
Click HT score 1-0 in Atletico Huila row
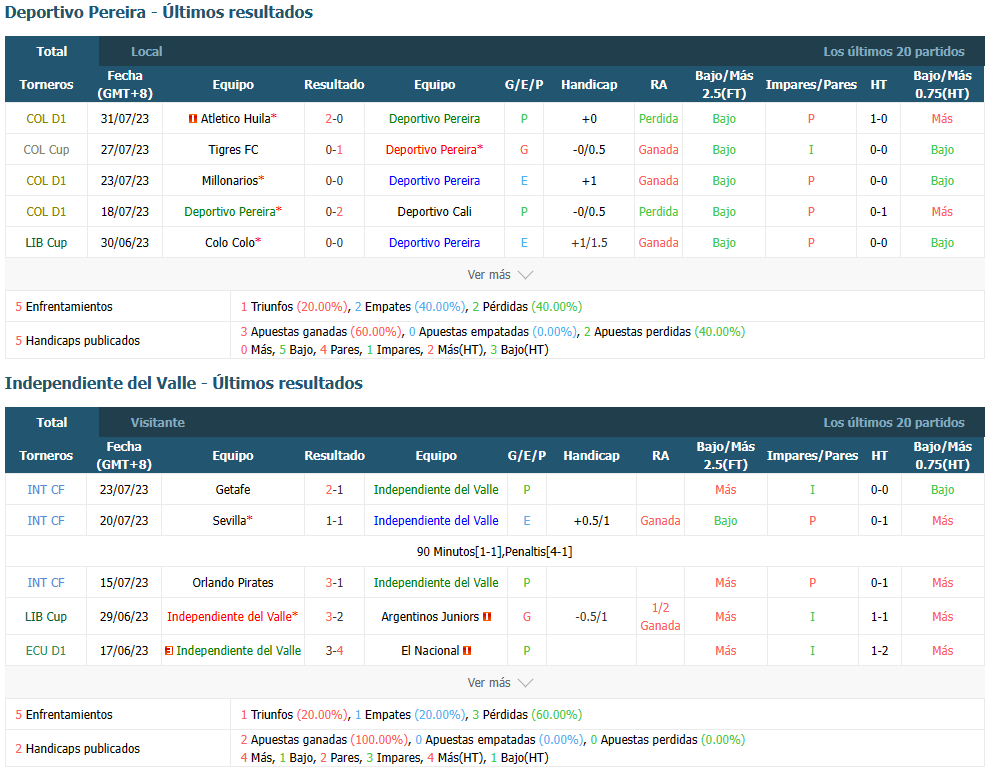point(879,119)
